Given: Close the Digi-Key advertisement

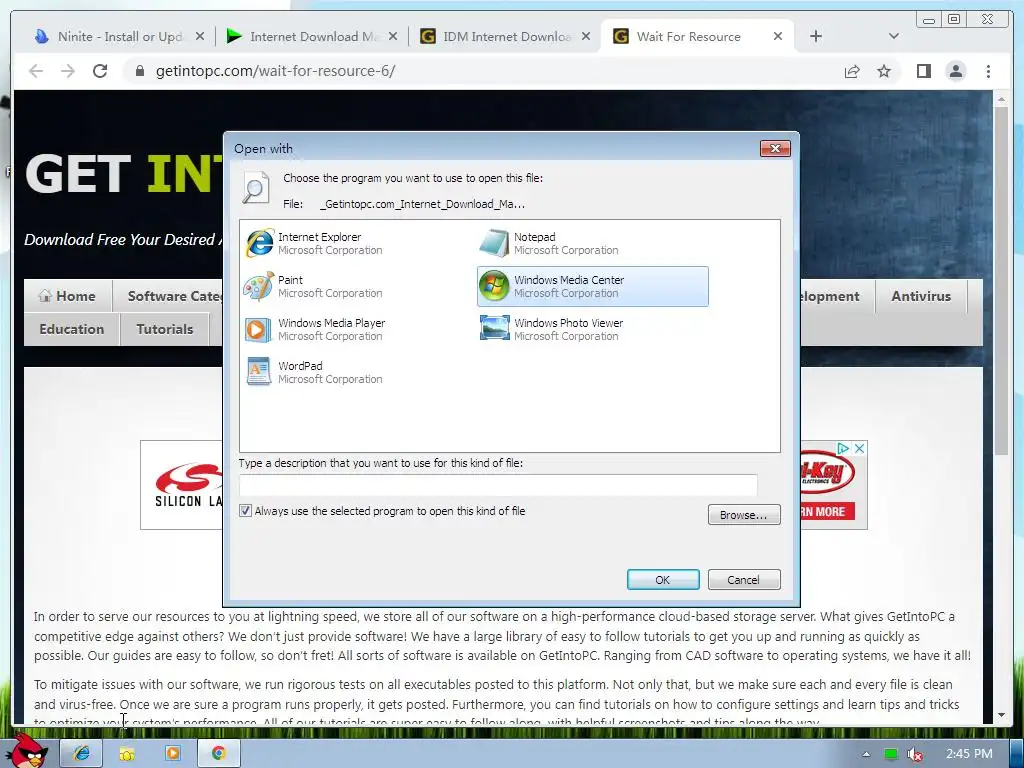Looking at the screenshot, I should [x=860, y=448].
